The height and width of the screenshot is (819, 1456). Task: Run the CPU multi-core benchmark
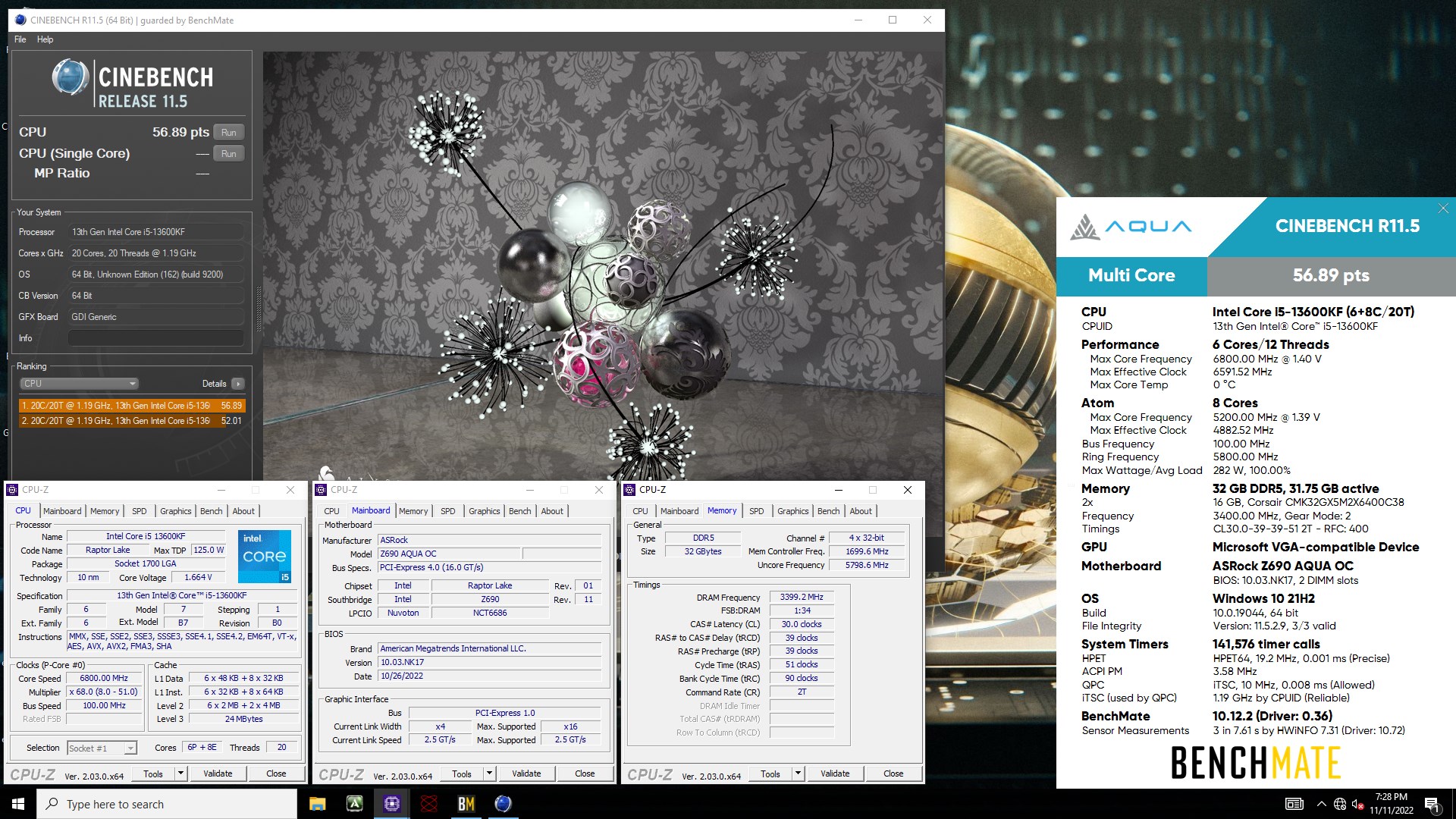(228, 132)
